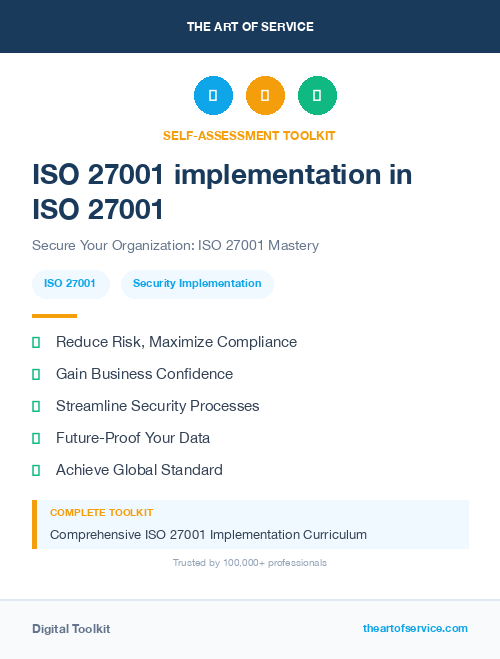Click bullet icon beside Future-Proof Your Data
This screenshot has width=500, height=659.
click(36, 438)
